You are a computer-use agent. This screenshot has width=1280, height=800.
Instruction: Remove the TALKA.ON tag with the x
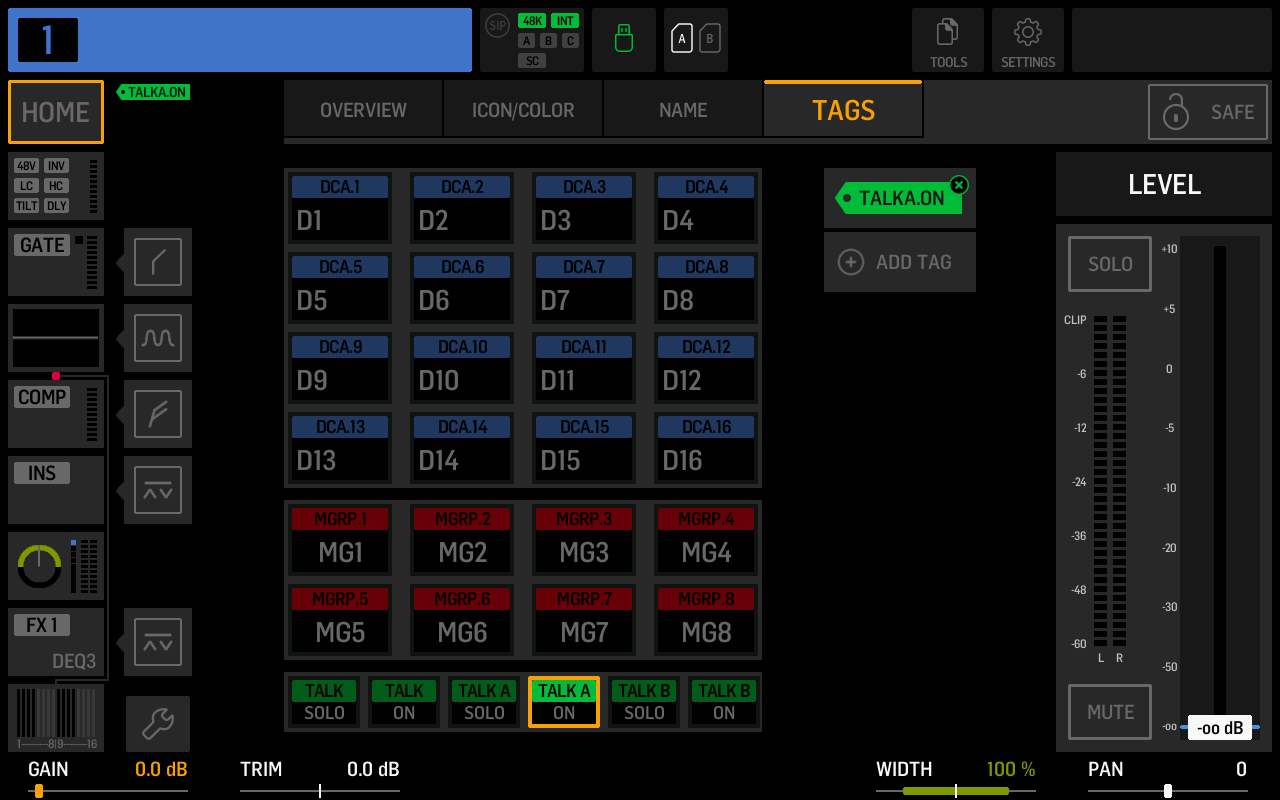959,185
